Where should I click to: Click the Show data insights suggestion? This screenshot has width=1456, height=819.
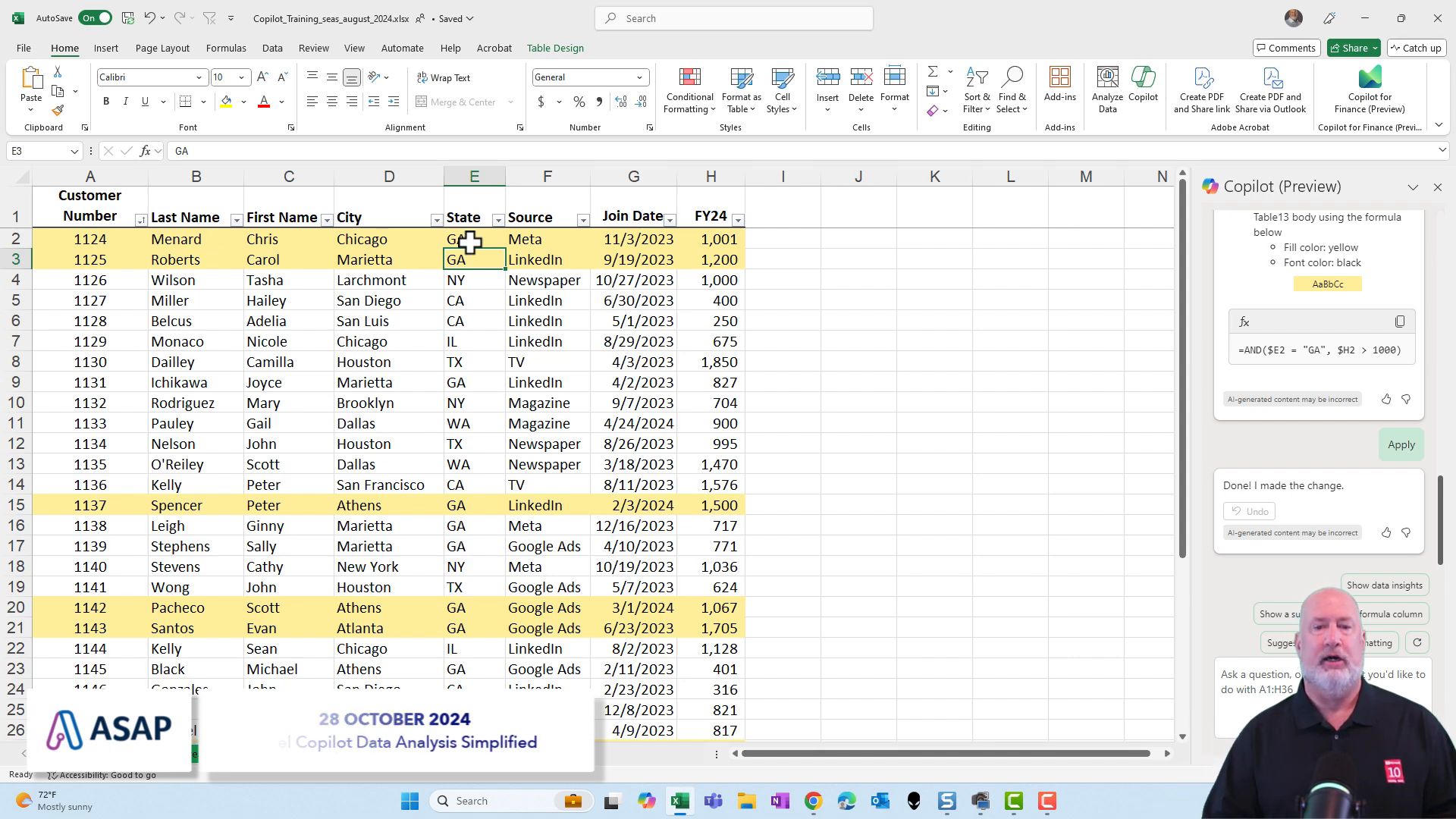pos(1384,585)
